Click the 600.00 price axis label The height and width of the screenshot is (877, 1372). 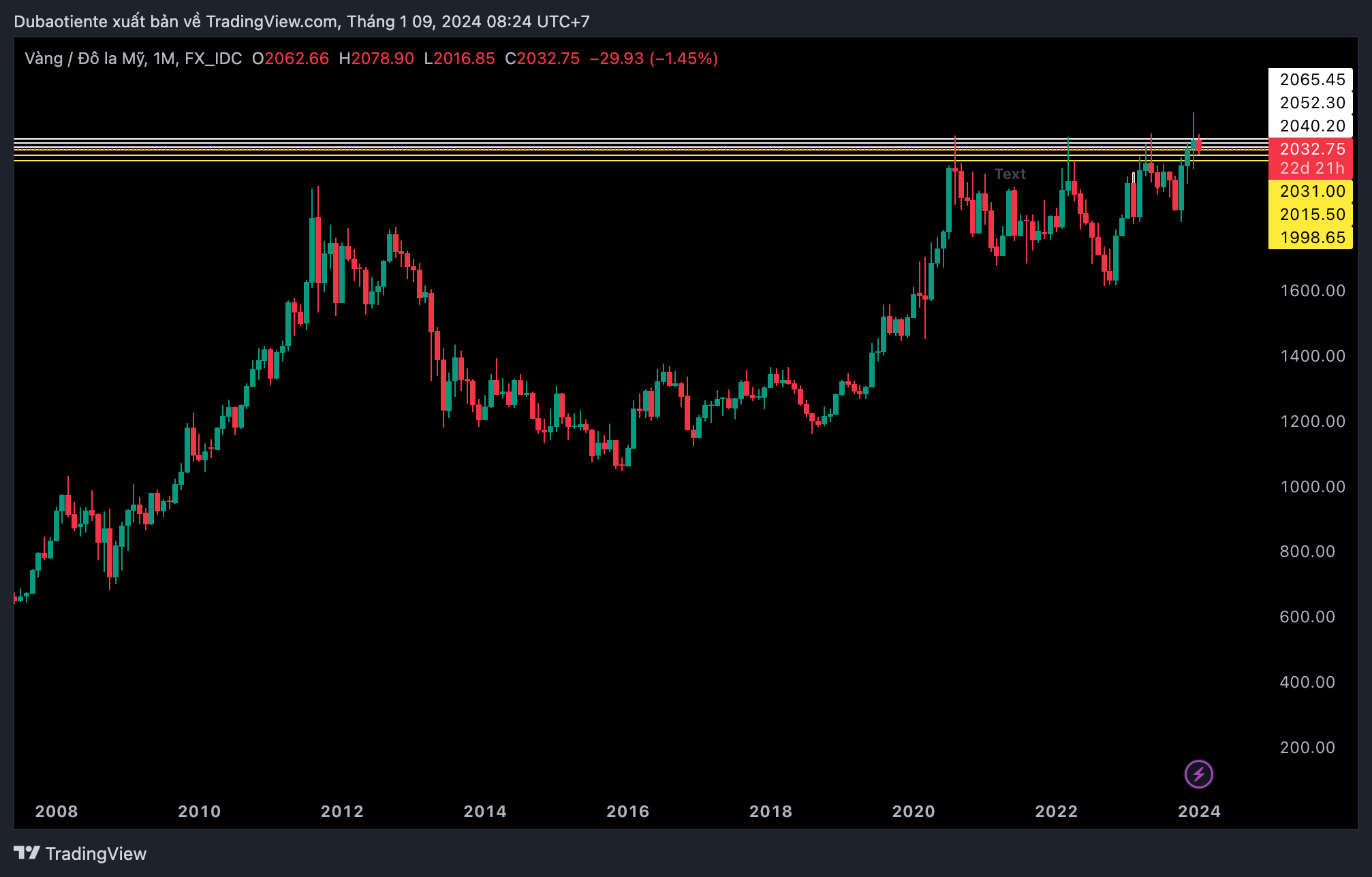[1307, 617]
